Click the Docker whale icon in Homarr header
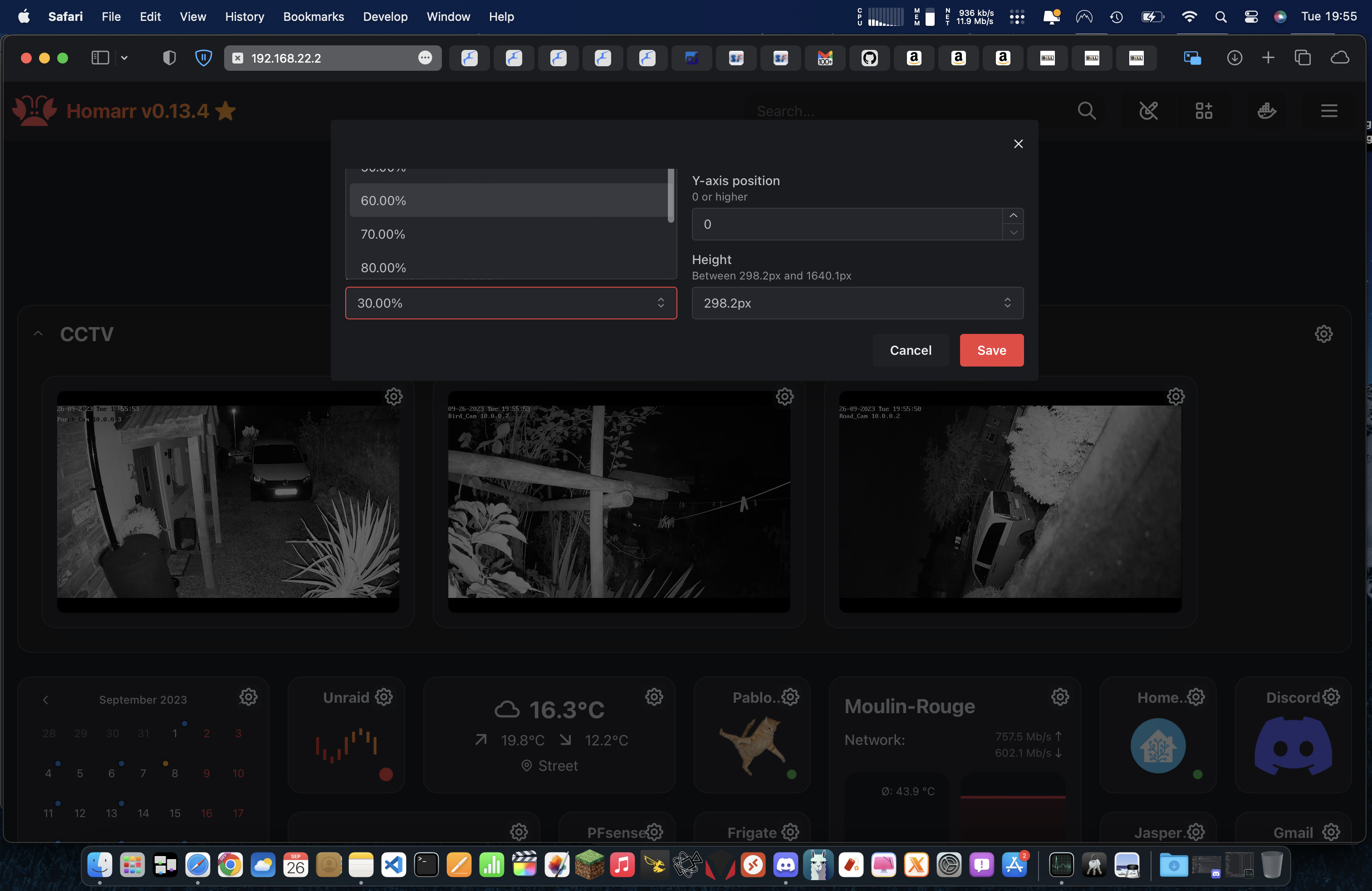Screen dimensions: 1372x891 (x=1266, y=111)
